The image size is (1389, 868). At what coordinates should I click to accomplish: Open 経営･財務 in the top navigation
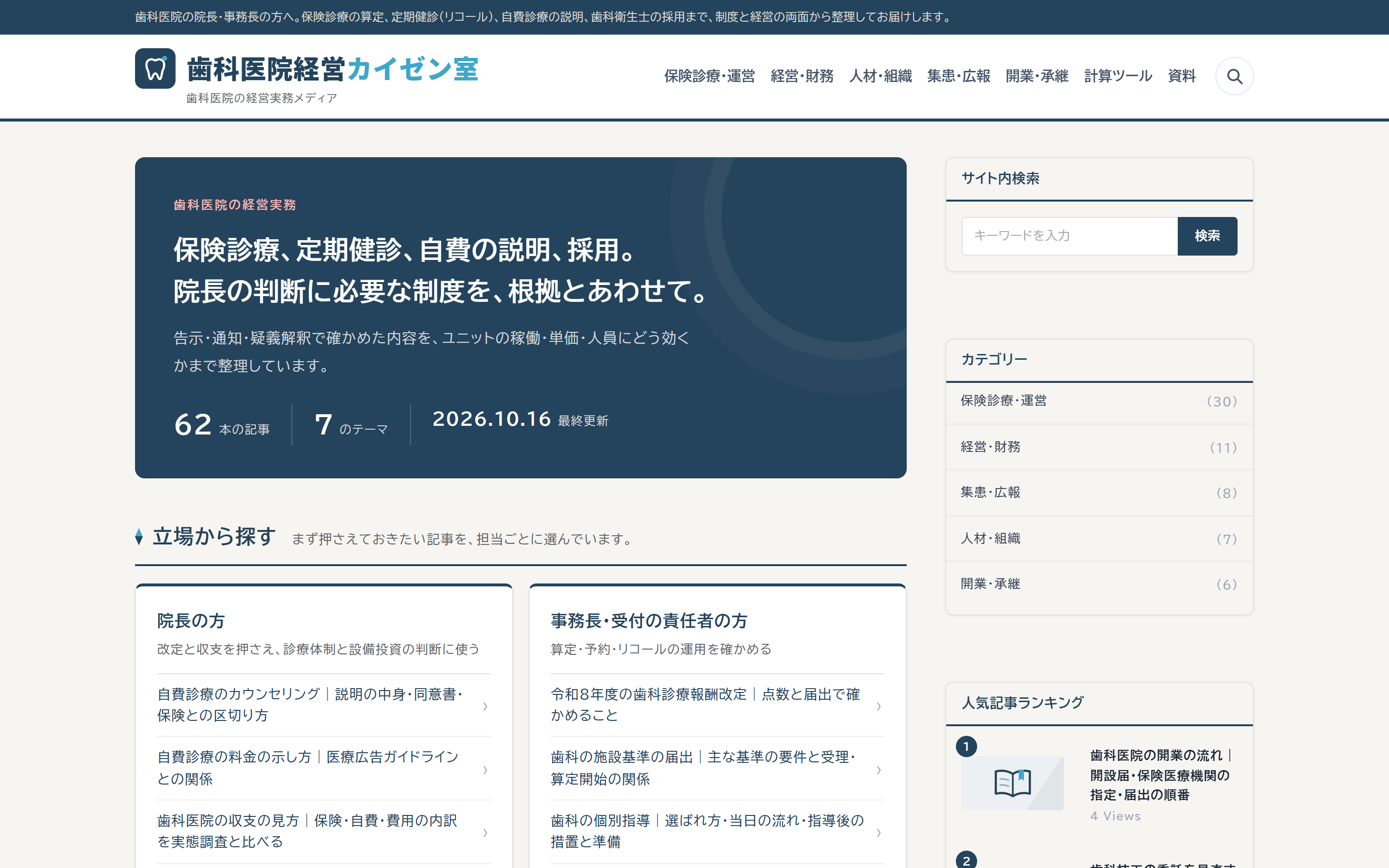pos(802,76)
